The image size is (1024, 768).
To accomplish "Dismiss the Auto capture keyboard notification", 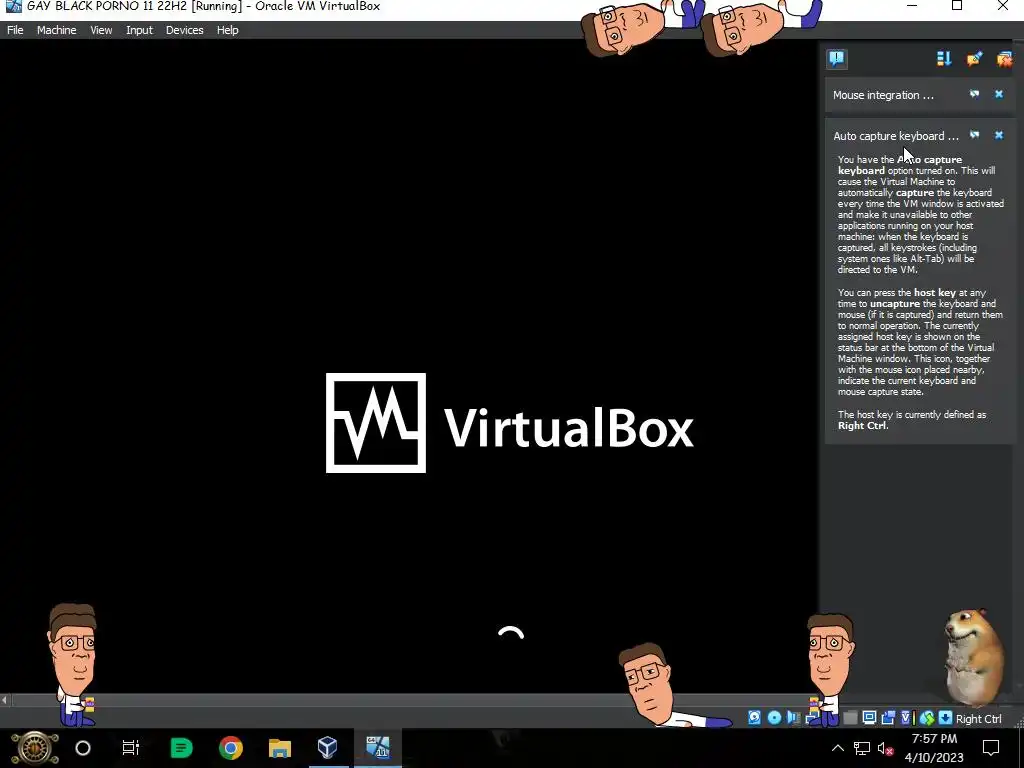I will [999, 135].
